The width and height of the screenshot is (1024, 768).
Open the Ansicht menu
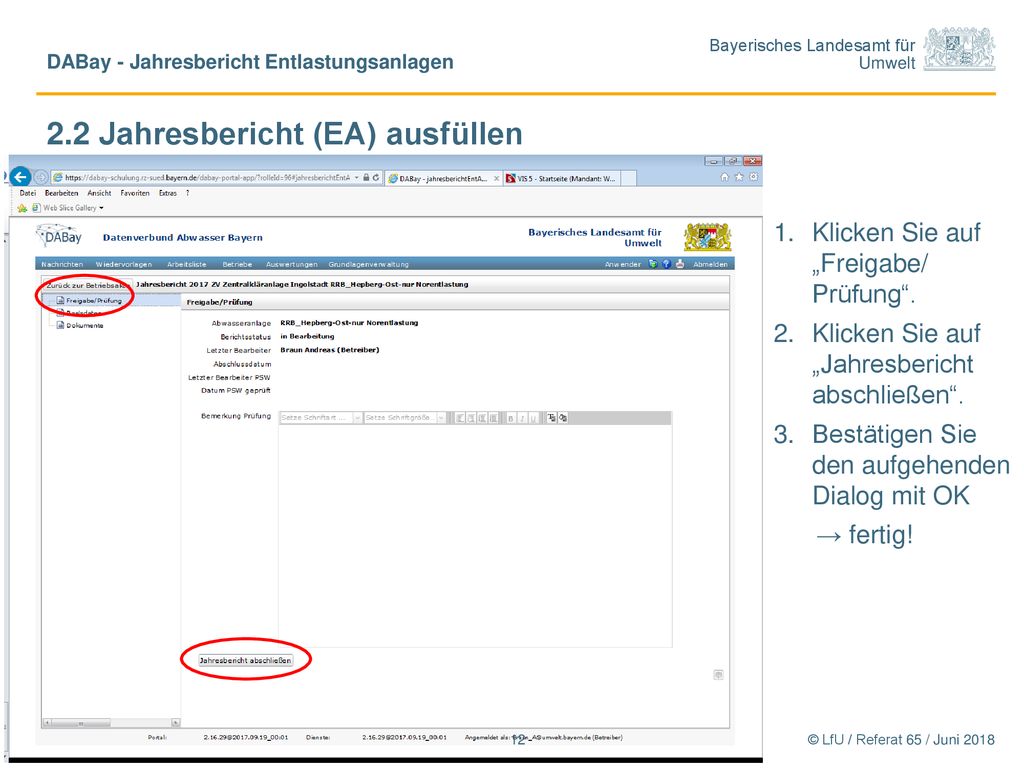(99, 193)
